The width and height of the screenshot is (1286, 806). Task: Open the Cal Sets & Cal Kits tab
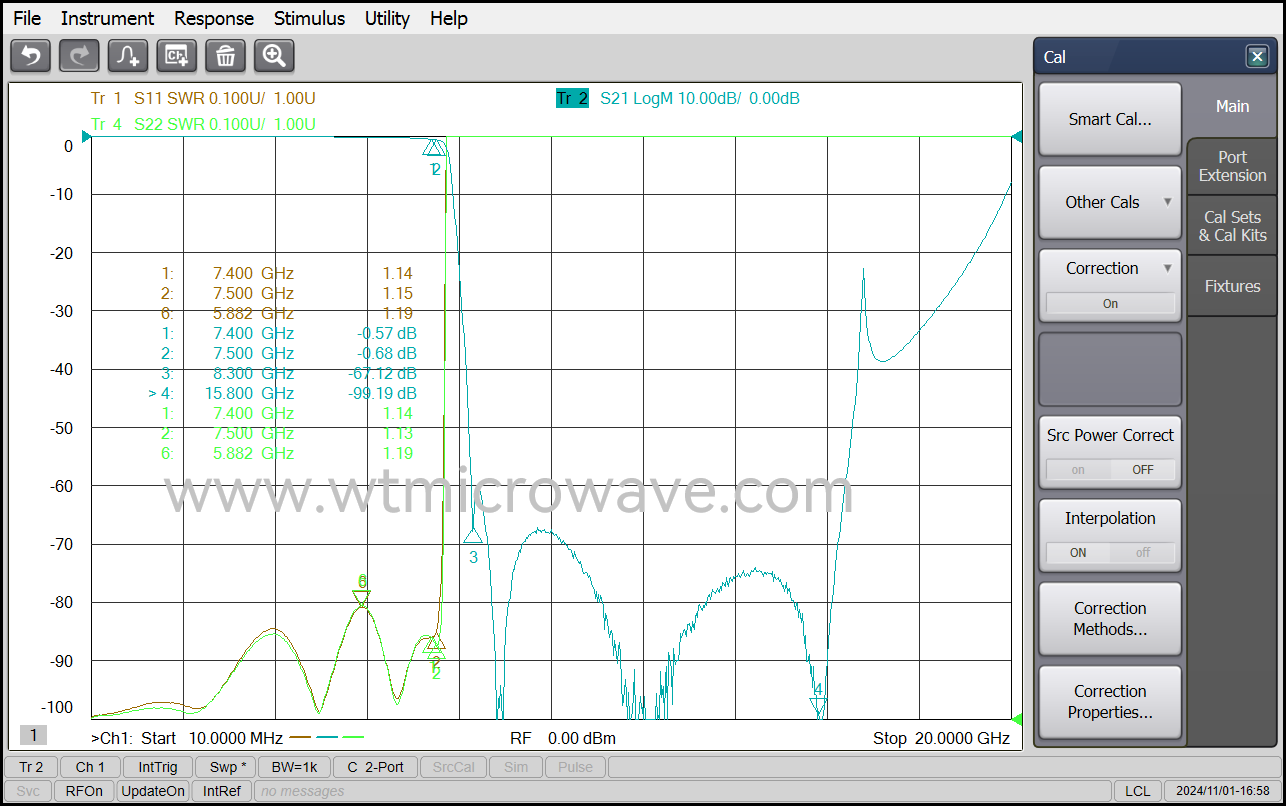1232,226
